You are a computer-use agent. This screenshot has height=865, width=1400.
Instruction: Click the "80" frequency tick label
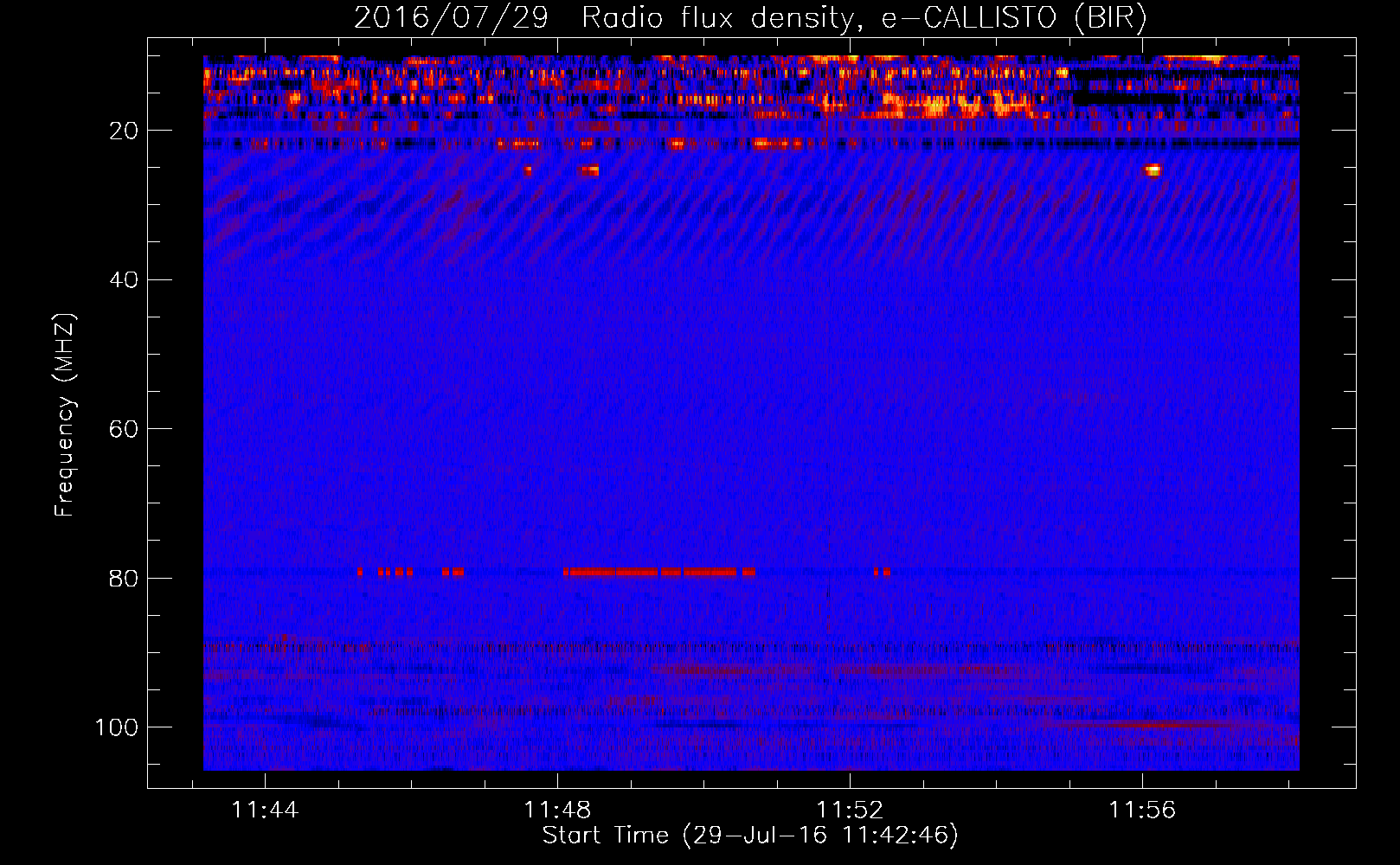click(125, 578)
